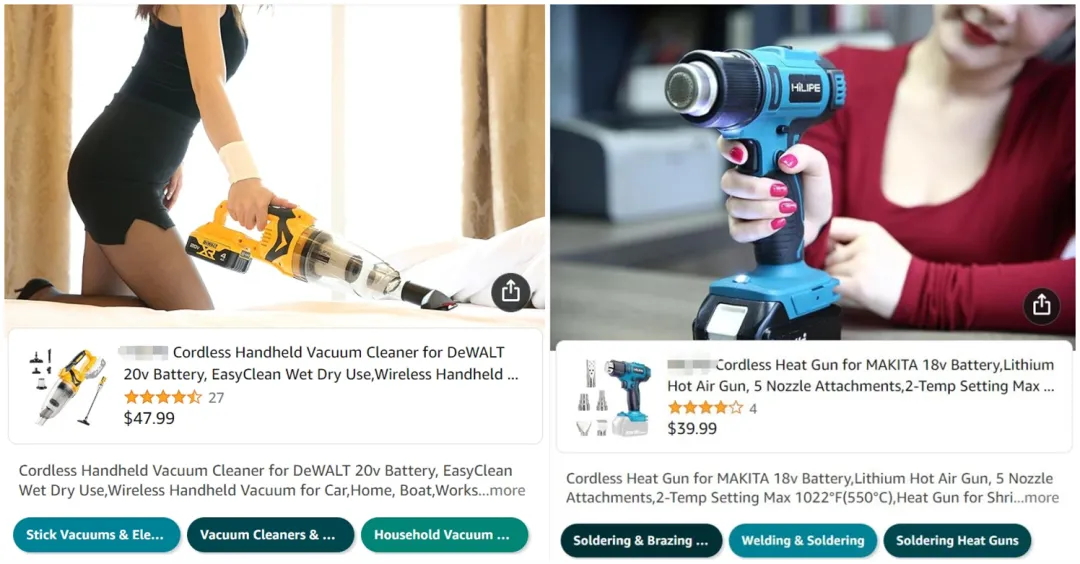1080x564 pixels.
Task: Select the Soldering & Brazing ... tag
Action: (x=641, y=541)
